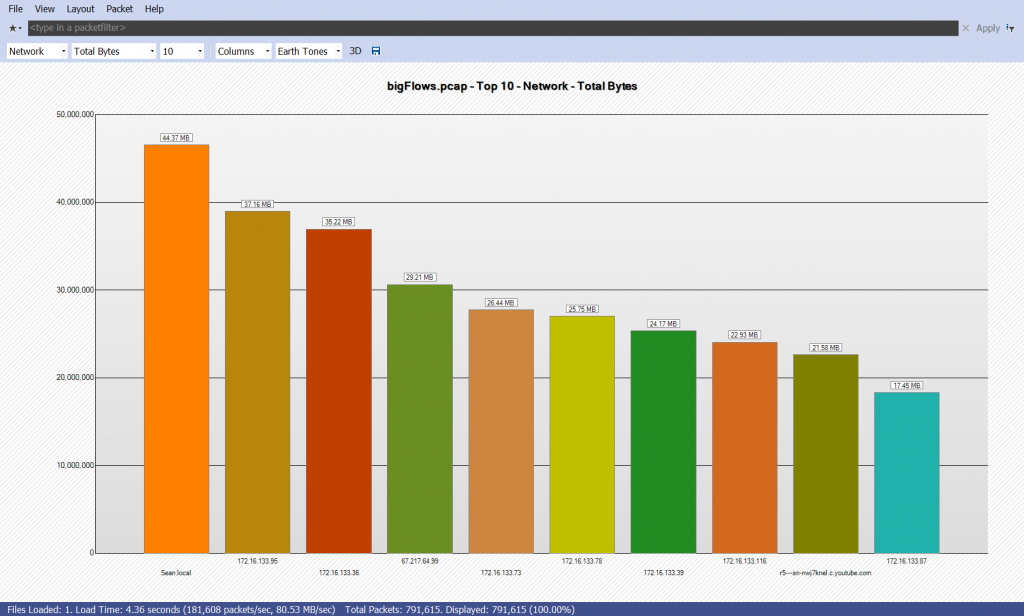The height and width of the screenshot is (616, 1024).
Task: Click the olive green 67.217.64.99 bar
Action: click(x=419, y=418)
